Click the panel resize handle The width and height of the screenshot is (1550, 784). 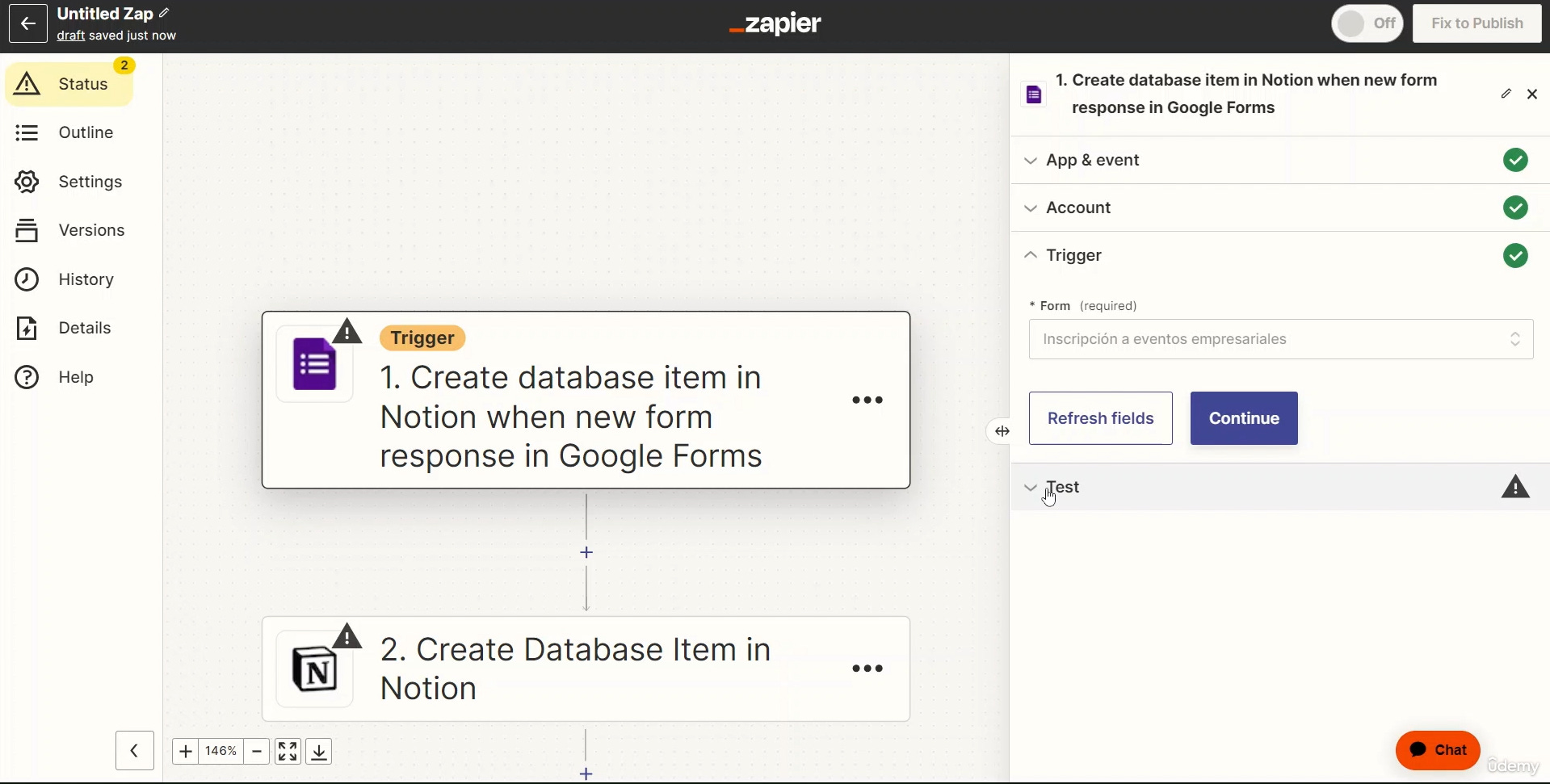1002,431
